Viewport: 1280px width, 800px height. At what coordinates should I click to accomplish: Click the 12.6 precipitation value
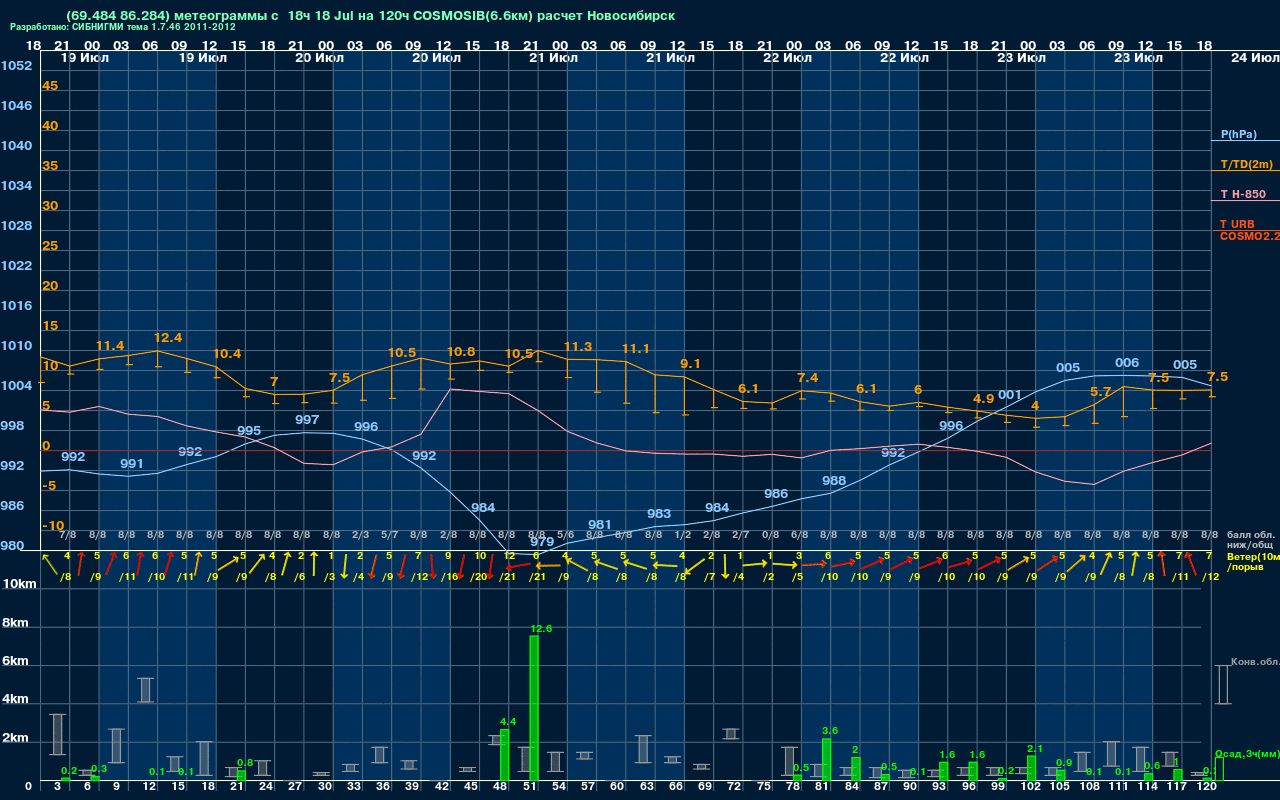(x=541, y=629)
